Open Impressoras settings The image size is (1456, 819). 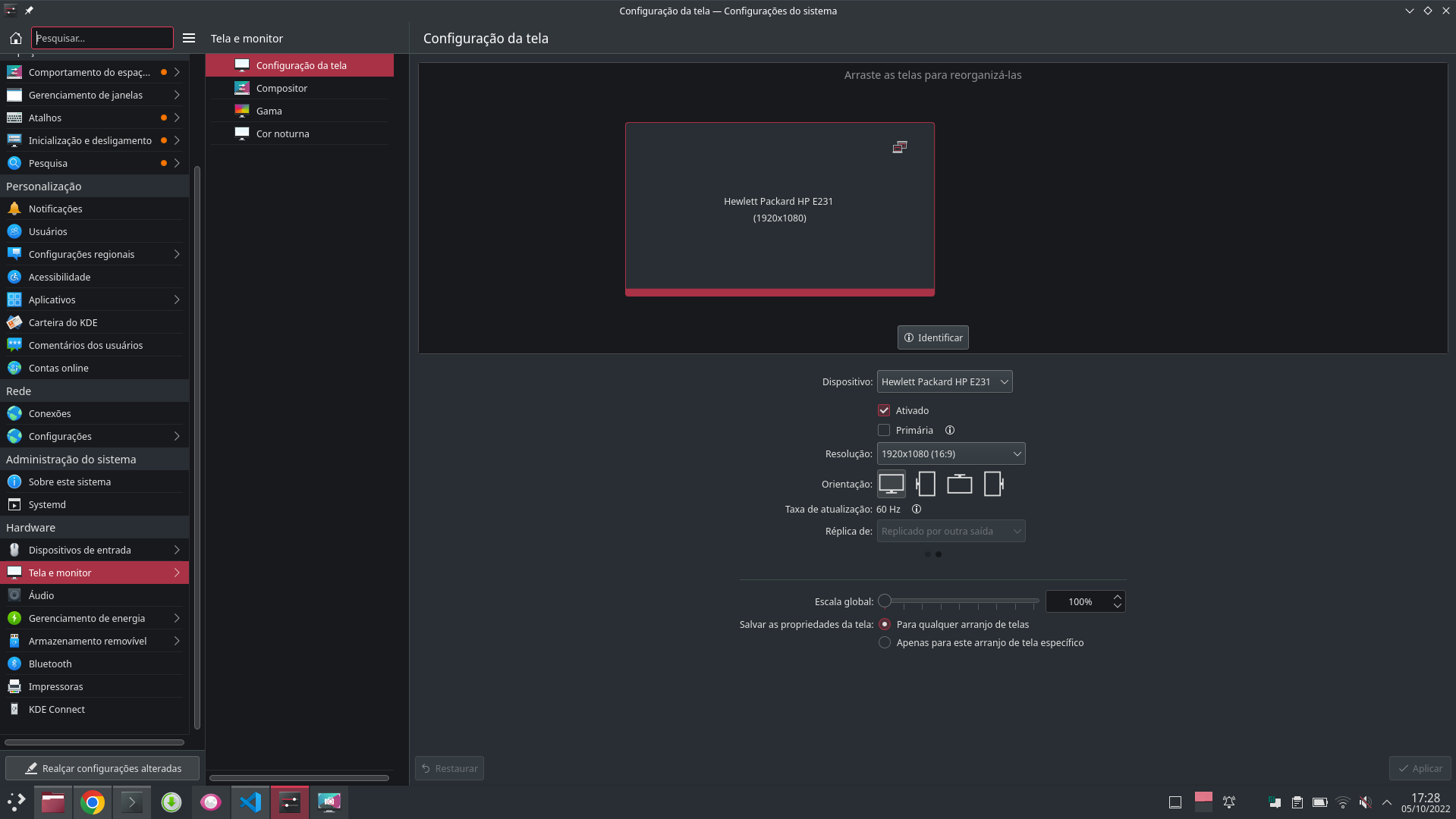[x=94, y=686]
